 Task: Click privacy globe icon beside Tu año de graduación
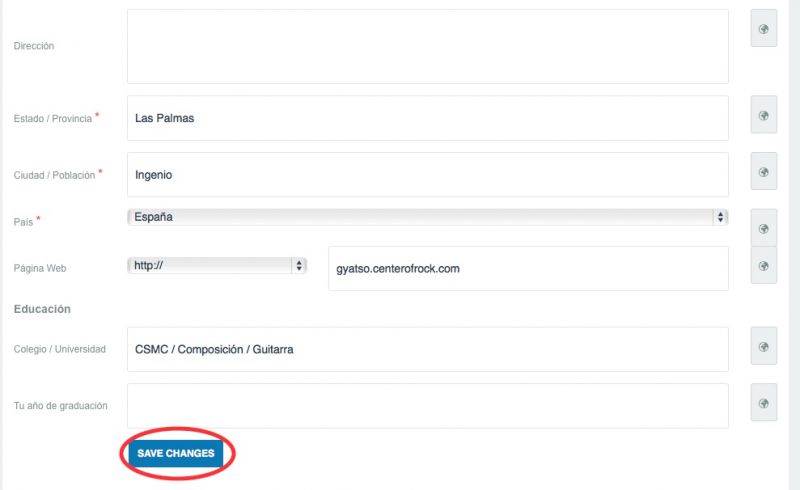pyautogui.click(x=763, y=403)
